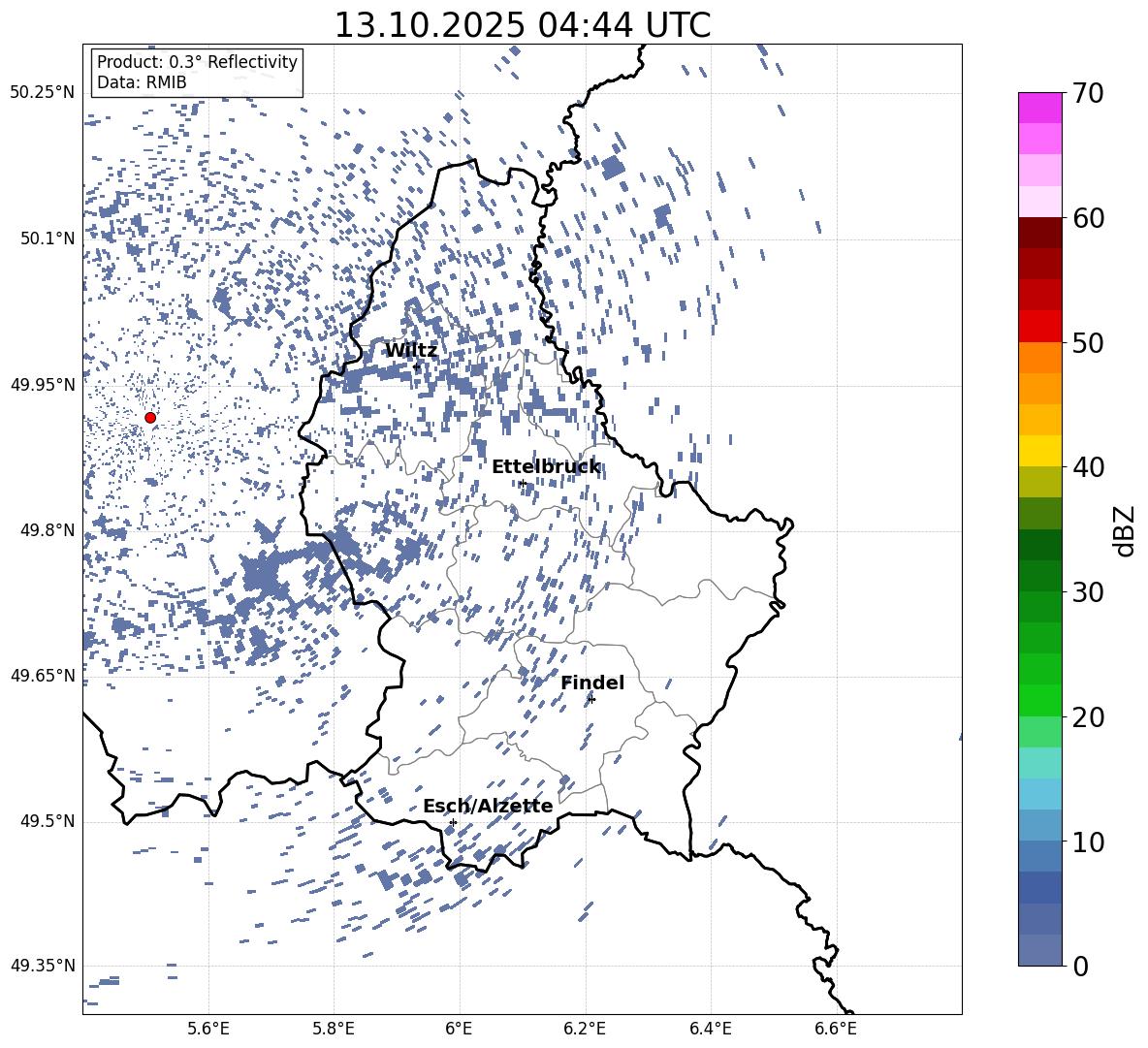Viewport: 1148px width, 1048px height.
Task: Click the 20 colorbar tick label
Action: [x=1087, y=717]
